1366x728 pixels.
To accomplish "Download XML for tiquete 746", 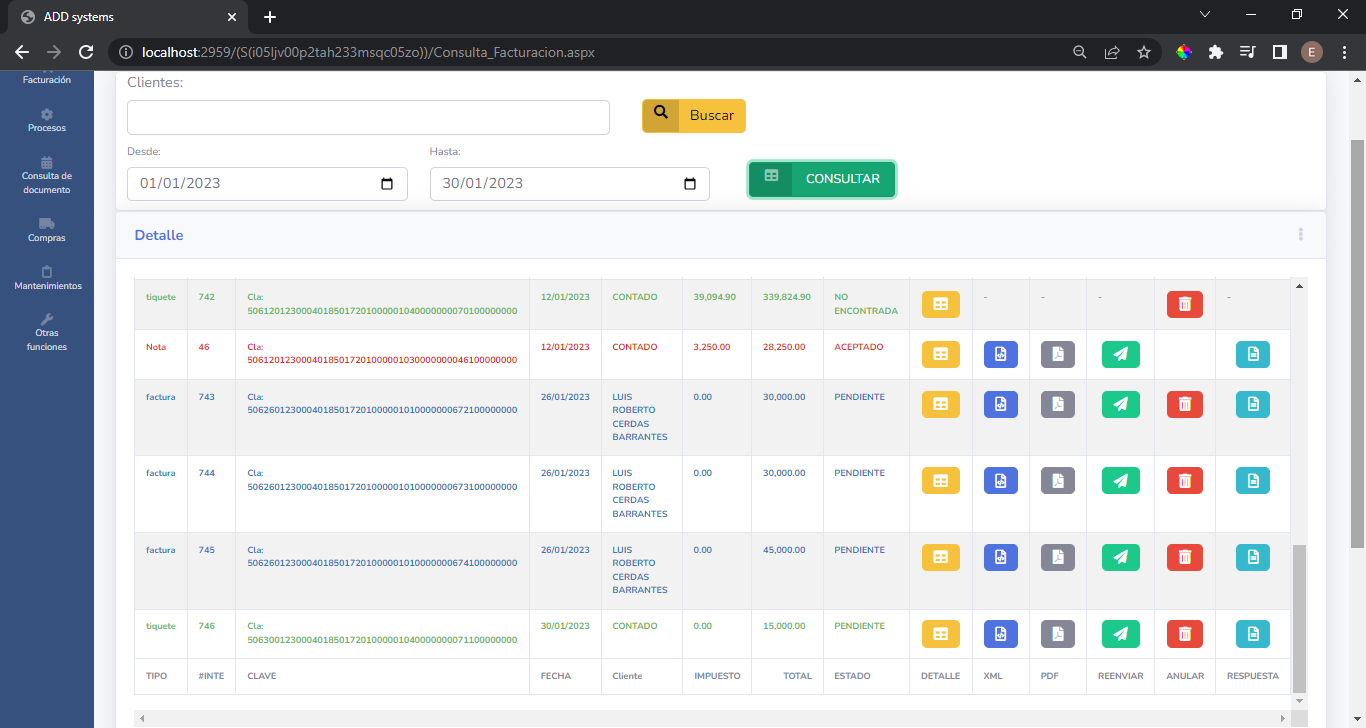I will (x=1000, y=633).
